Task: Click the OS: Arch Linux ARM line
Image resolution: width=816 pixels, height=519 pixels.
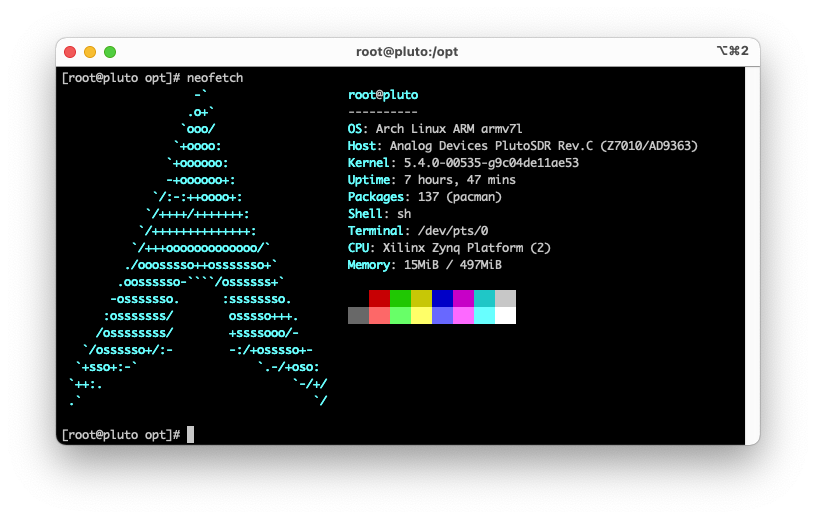Action: [x=435, y=129]
